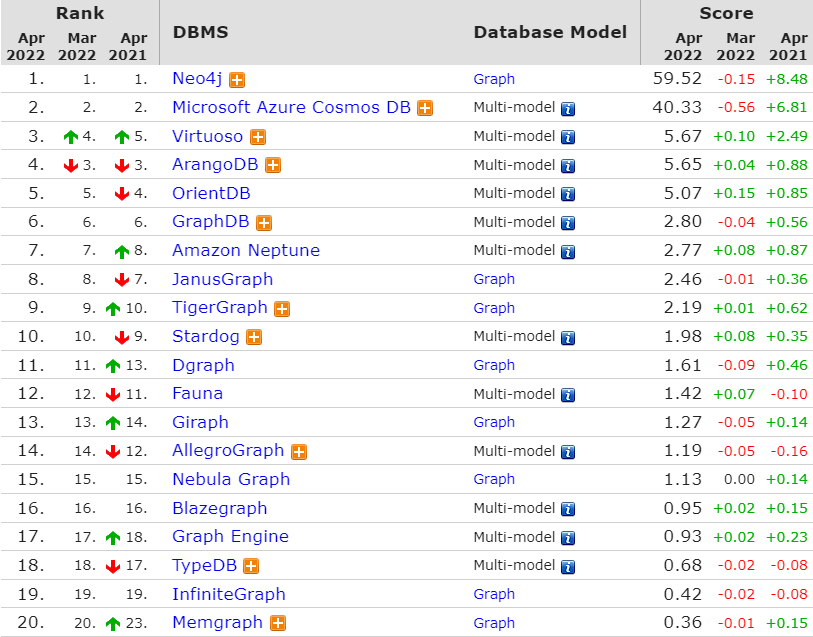The width and height of the screenshot is (813, 637).
Task: Click the Rank column header
Action: pyautogui.click(x=80, y=13)
